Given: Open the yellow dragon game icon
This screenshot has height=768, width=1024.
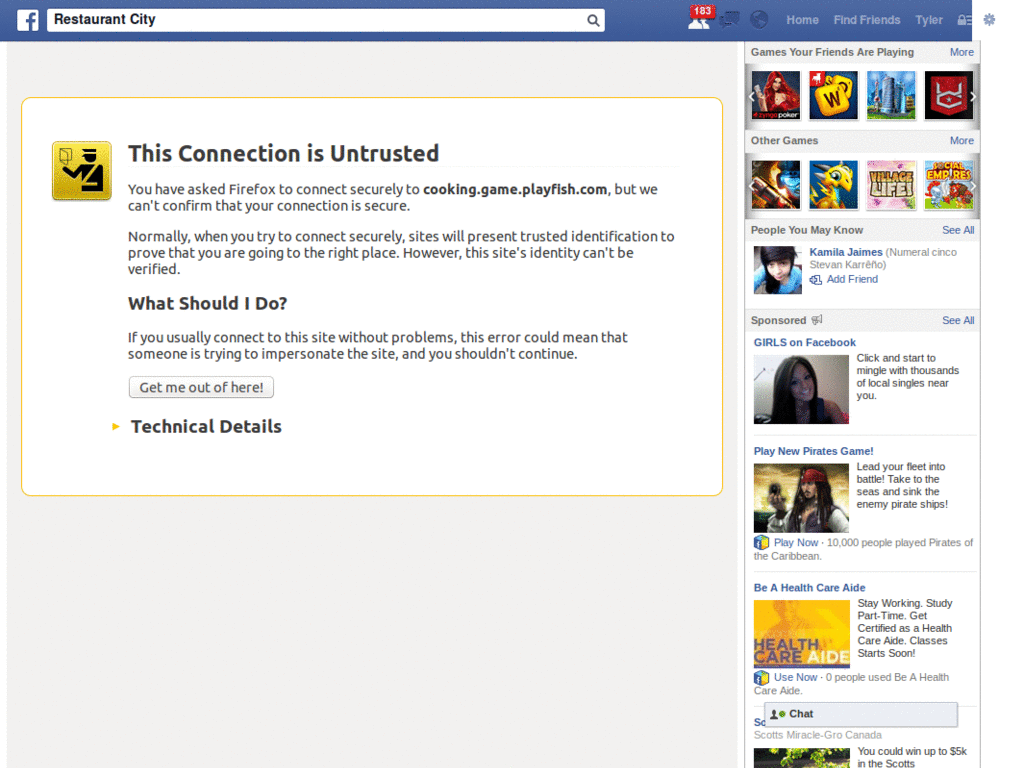Looking at the screenshot, I should (833, 185).
